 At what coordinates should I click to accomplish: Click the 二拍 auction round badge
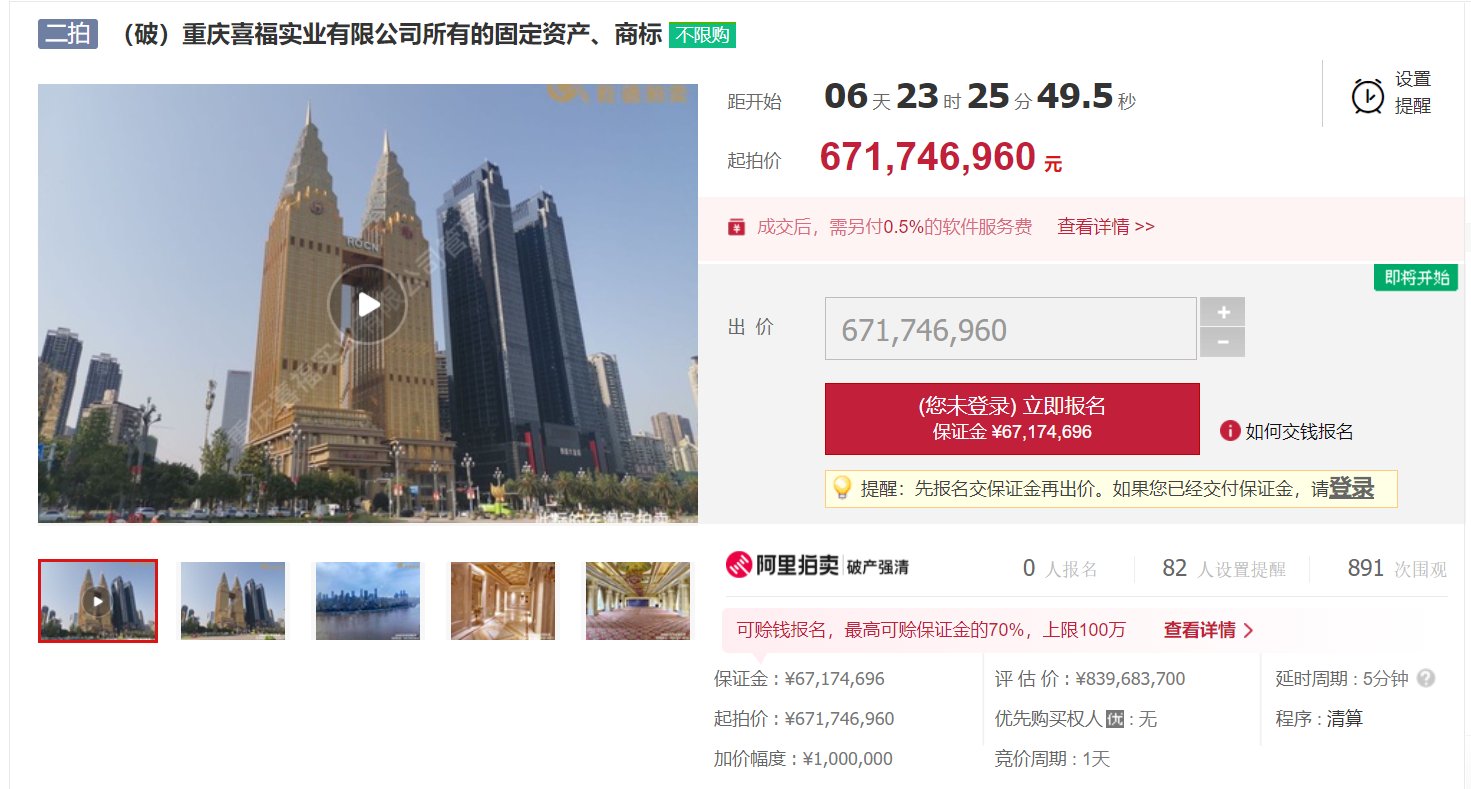pyautogui.click(x=68, y=34)
